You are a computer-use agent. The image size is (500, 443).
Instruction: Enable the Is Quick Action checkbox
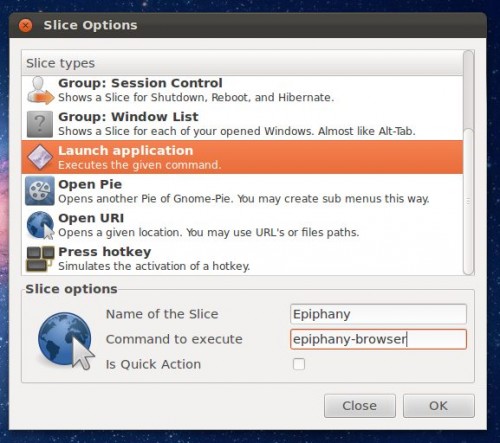pyautogui.click(x=299, y=364)
